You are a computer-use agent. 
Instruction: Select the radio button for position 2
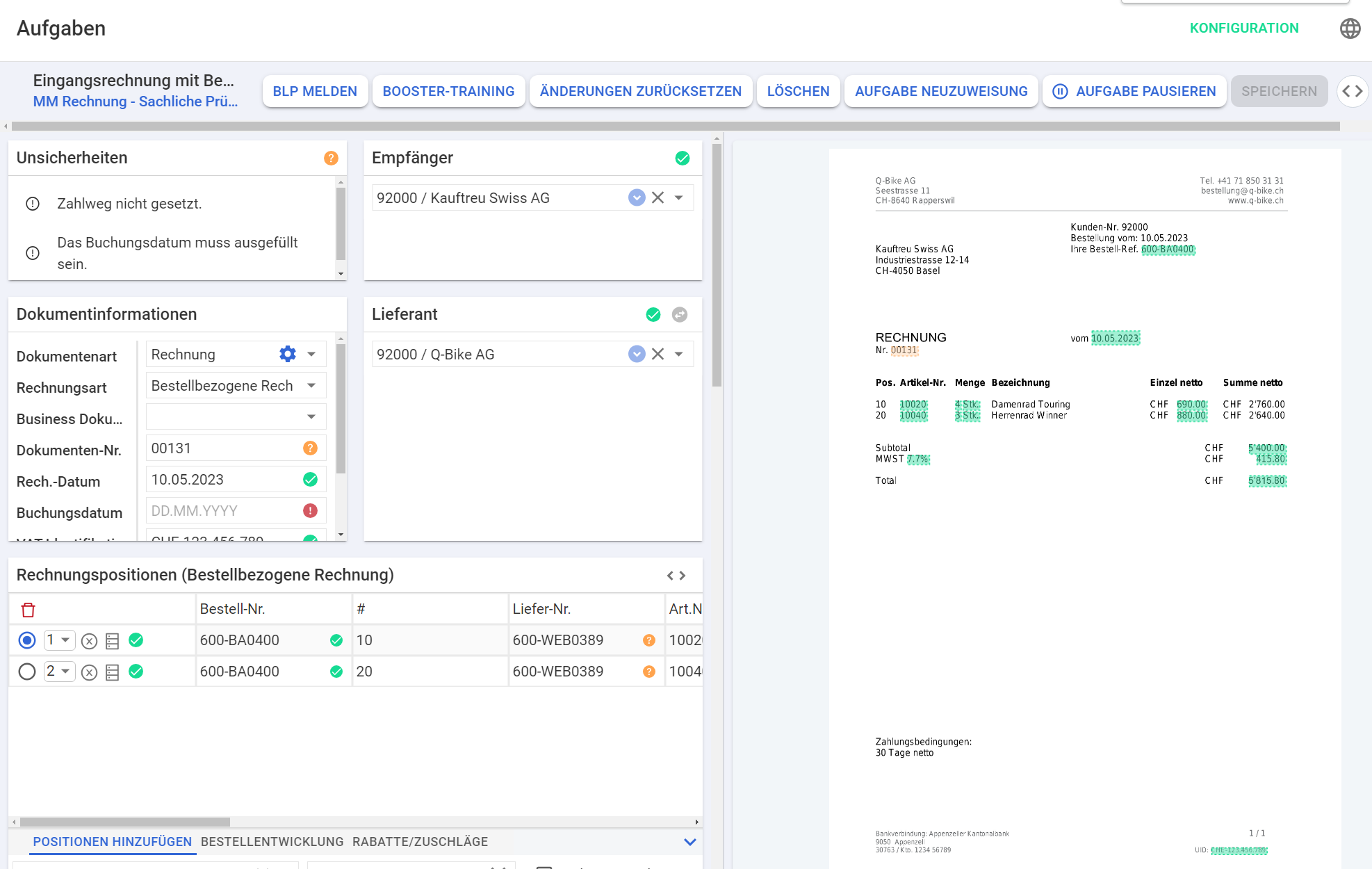[27, 672]
